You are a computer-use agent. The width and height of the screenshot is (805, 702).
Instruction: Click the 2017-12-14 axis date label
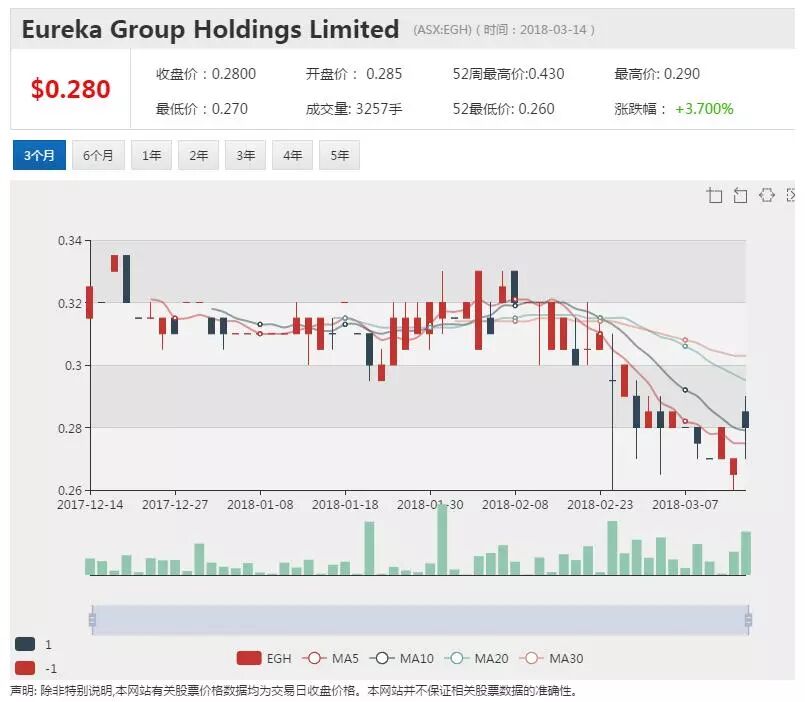coord(90,505)
